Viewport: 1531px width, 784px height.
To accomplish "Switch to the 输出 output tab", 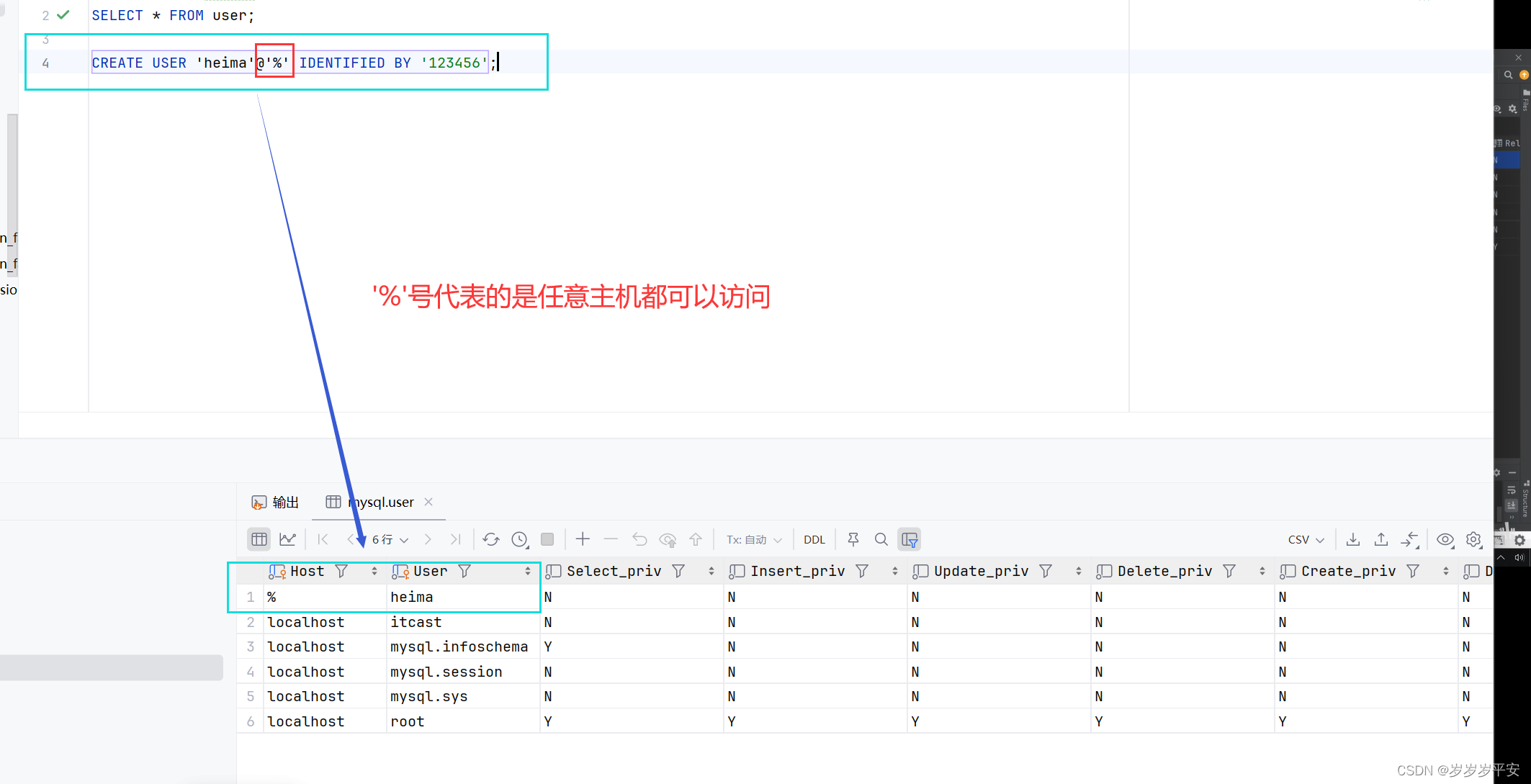I will click(275, 502).
